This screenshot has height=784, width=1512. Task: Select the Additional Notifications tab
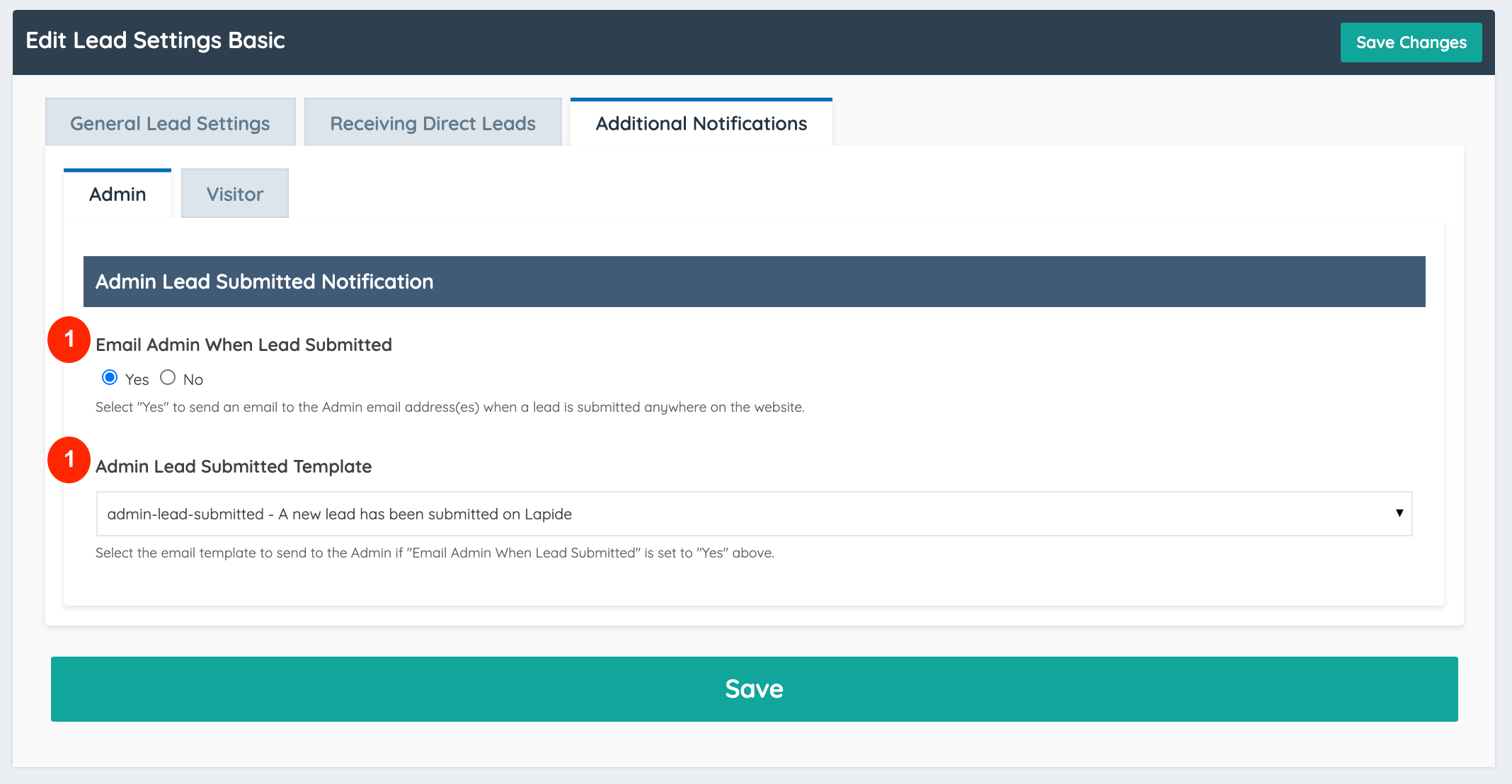tap(701, 123)
